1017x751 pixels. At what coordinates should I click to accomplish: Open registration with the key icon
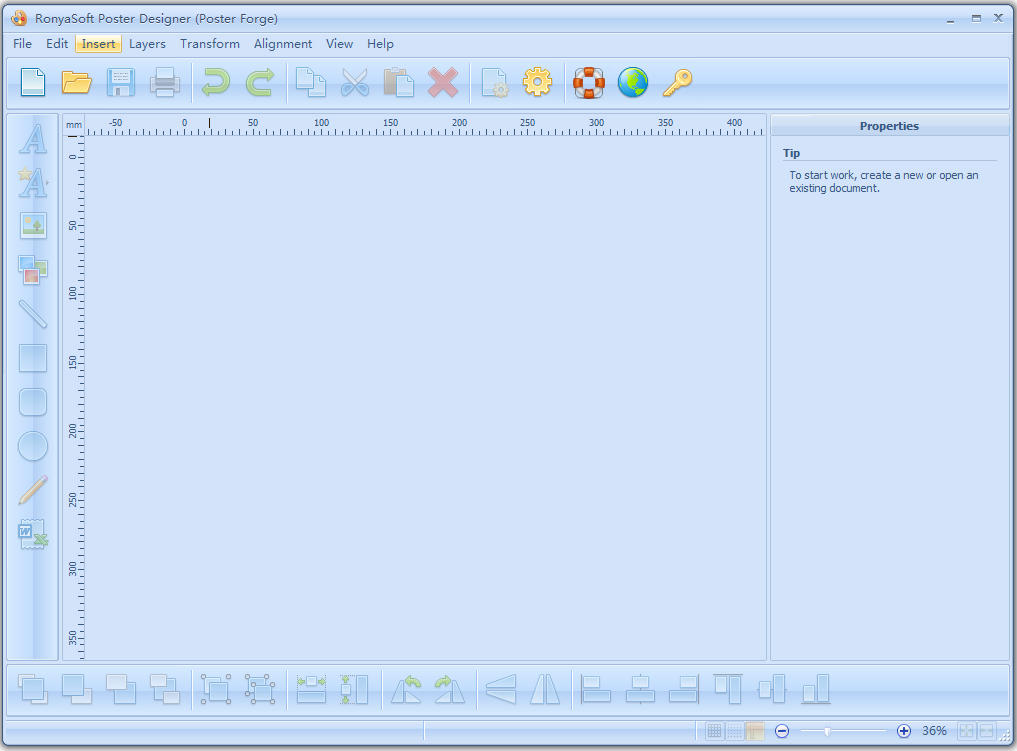tap(677, 82)
